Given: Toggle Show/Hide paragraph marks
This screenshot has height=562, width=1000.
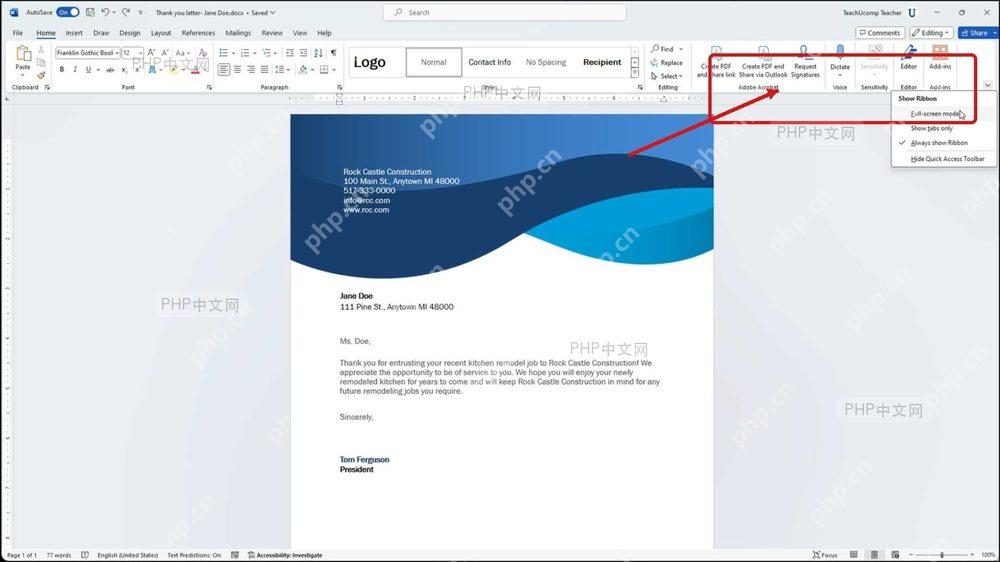Looking at the screenshot, I should coord(333,53).
